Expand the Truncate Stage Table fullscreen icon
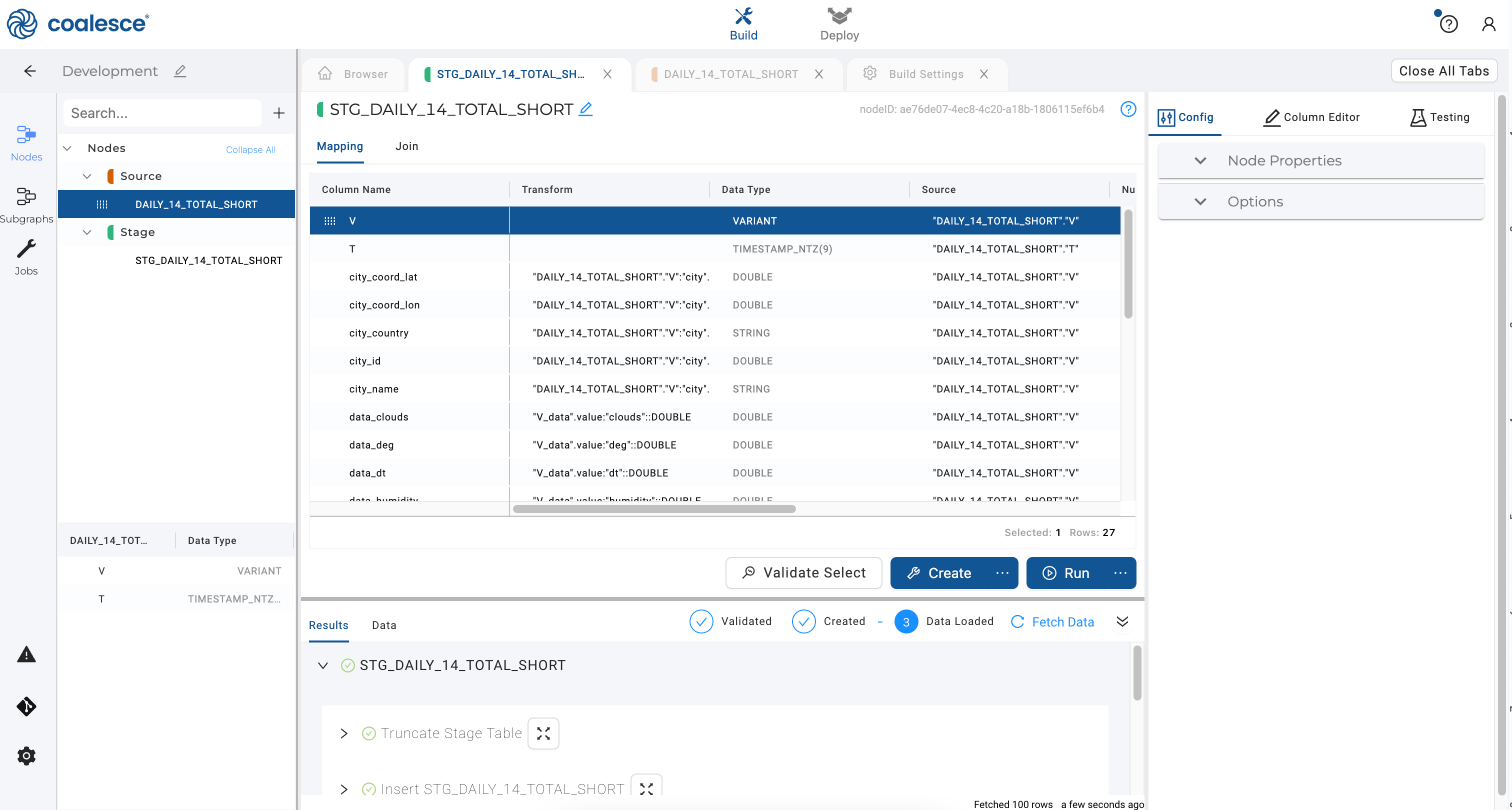The height and width of the screenshot is (810, 1512). pos(543,734)
